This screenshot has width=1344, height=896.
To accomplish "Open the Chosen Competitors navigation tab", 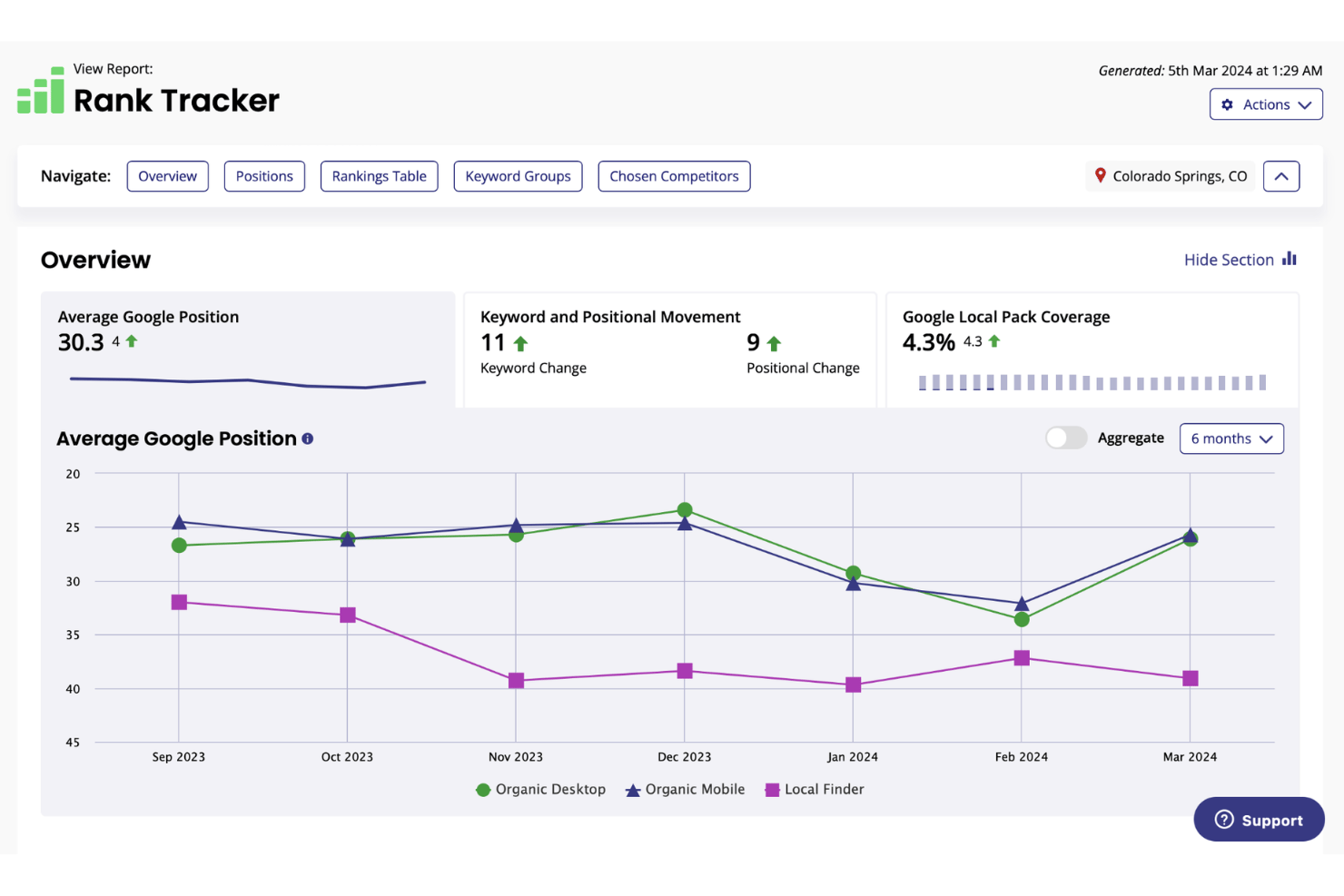I will coord(674,176).
